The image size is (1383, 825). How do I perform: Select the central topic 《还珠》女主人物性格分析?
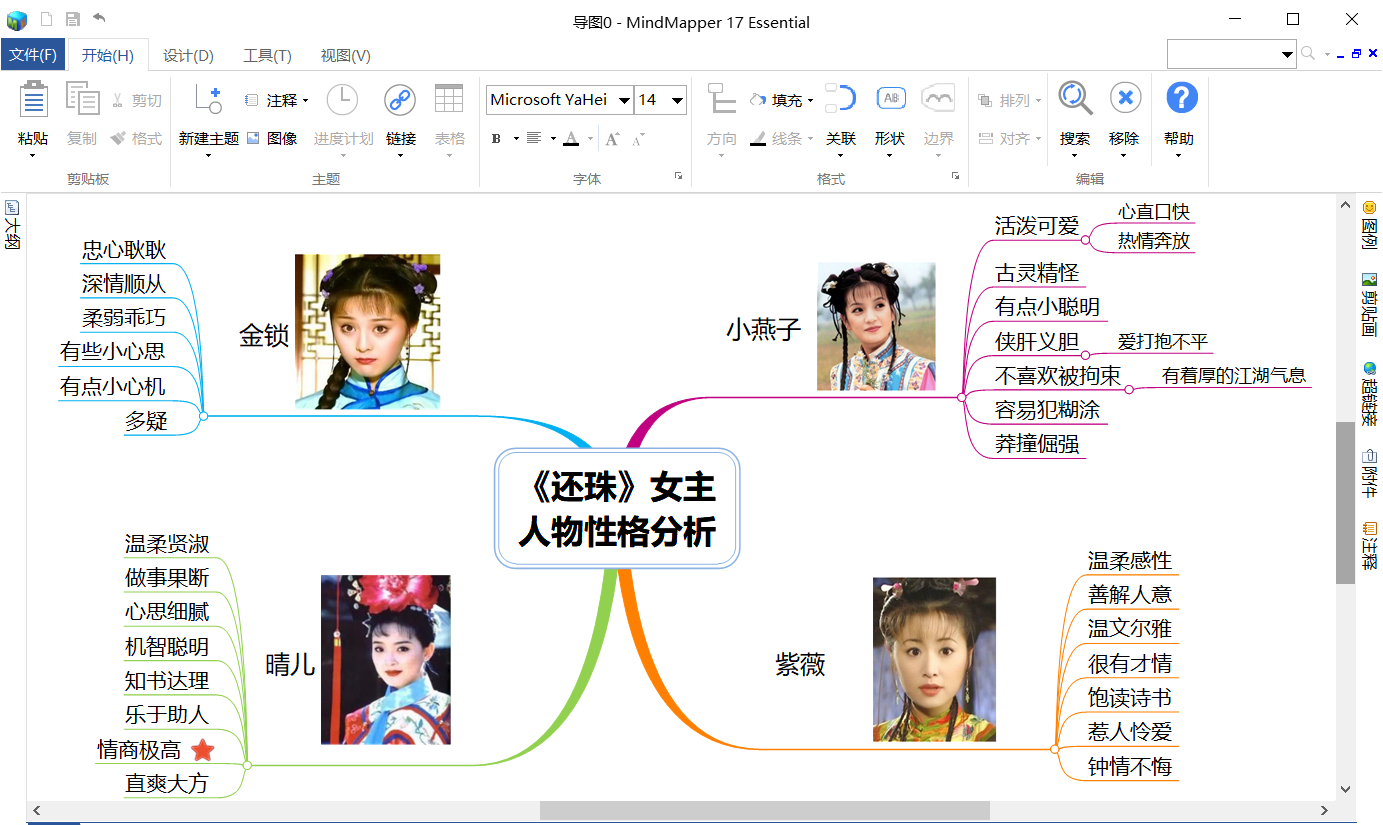(617, 509)
